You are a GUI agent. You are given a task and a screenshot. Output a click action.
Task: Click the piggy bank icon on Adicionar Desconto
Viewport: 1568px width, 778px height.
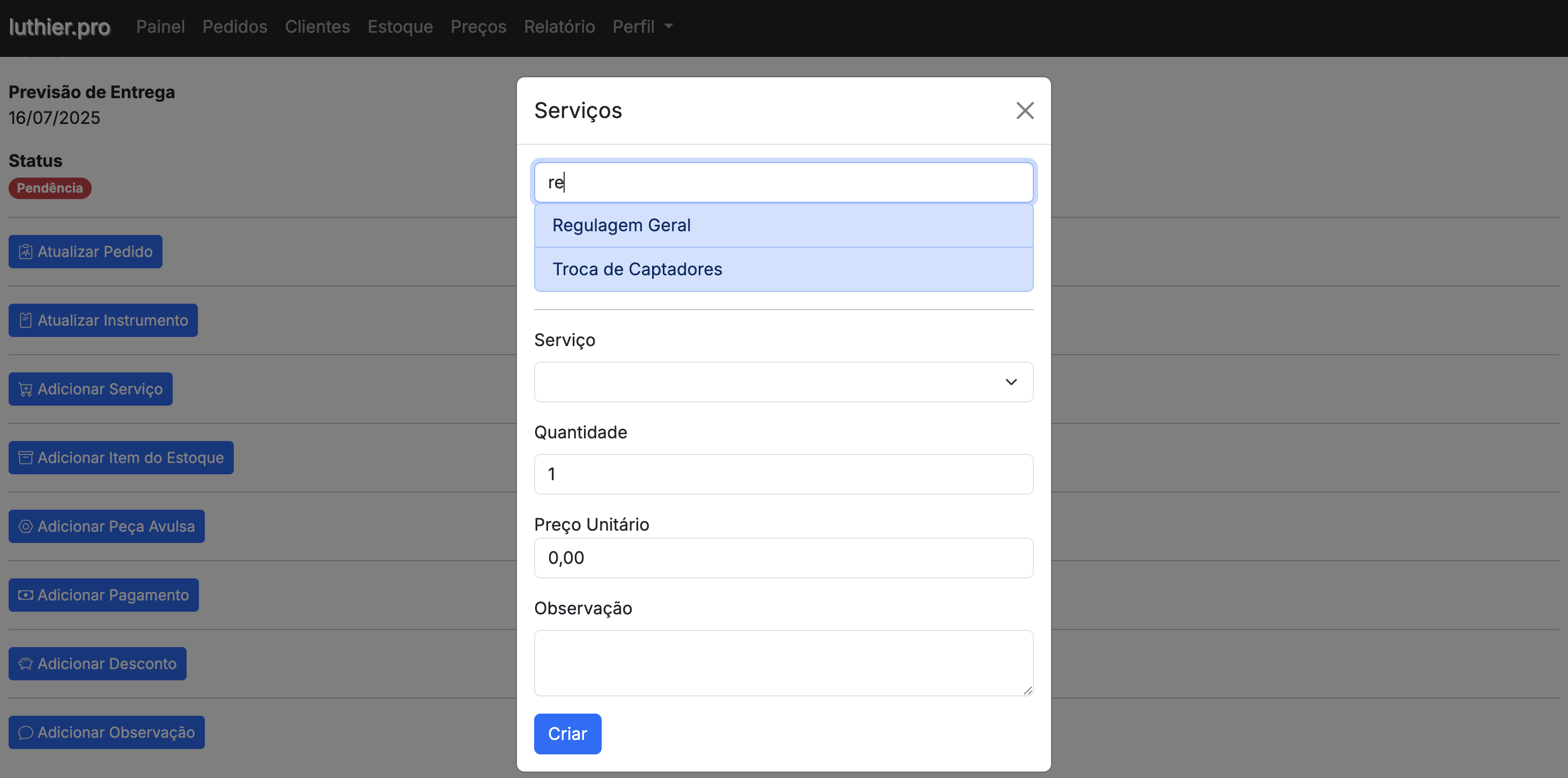point(26,664)
